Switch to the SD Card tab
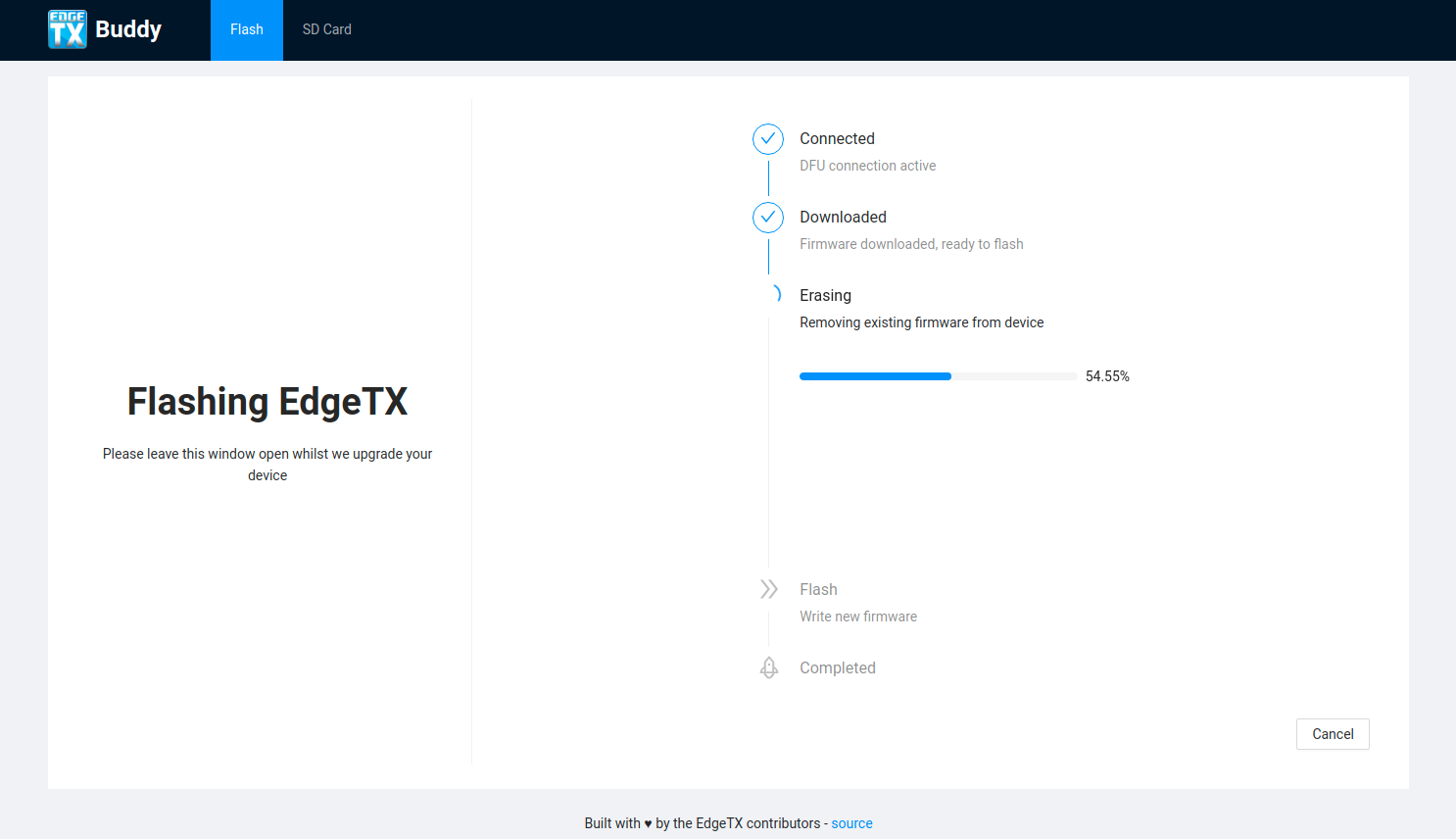1456x839 pixels. tap(327, 29)
